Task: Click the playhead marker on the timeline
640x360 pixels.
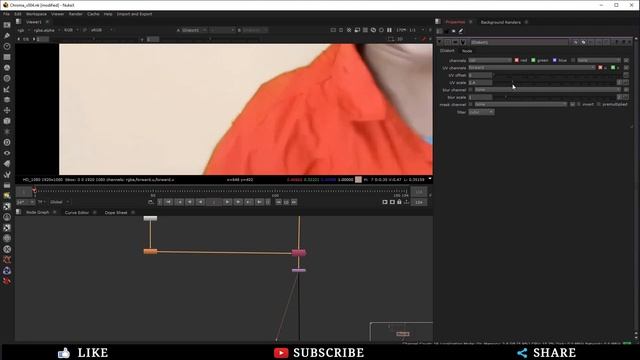Action: point(35,191)
